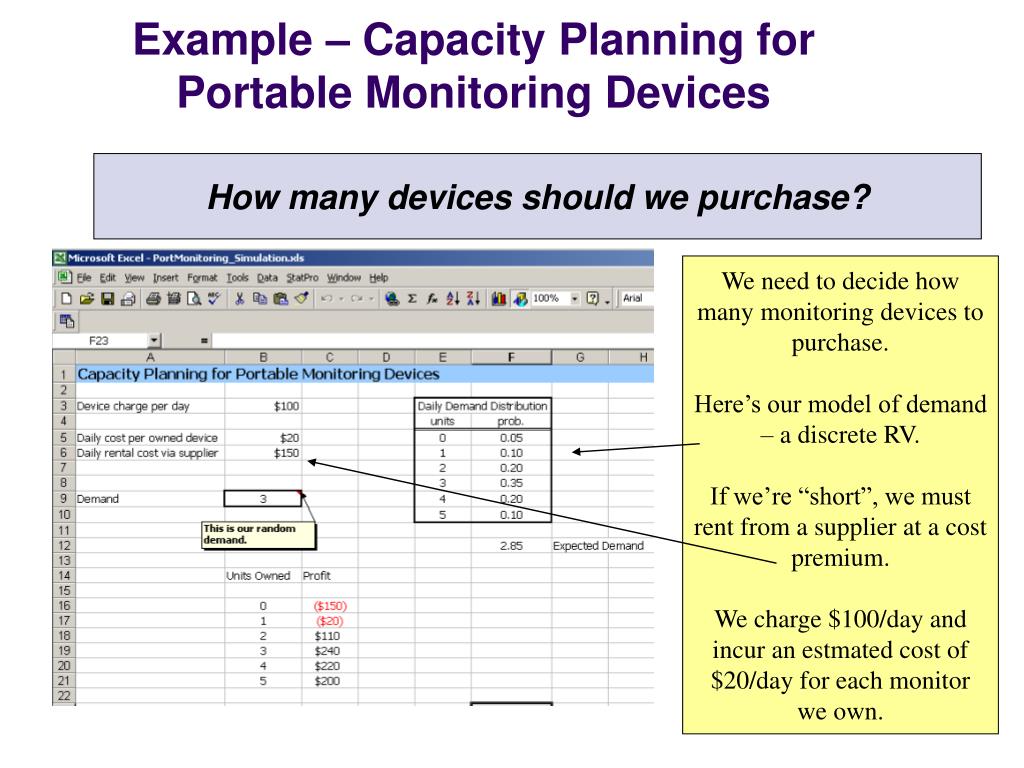This screenshot has width=1024, height=768.
Task: Select the ($150) profit cell
Action: click(x=330, y=606)
